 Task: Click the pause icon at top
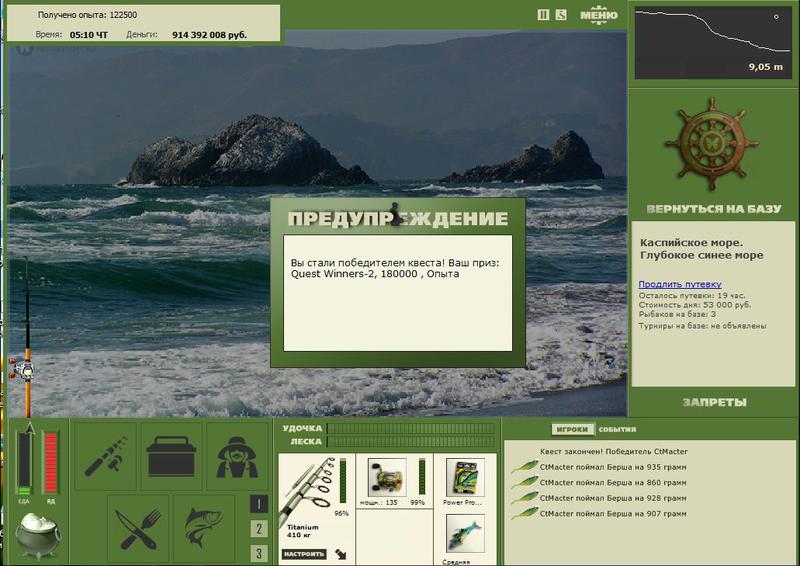coord(543,15)
